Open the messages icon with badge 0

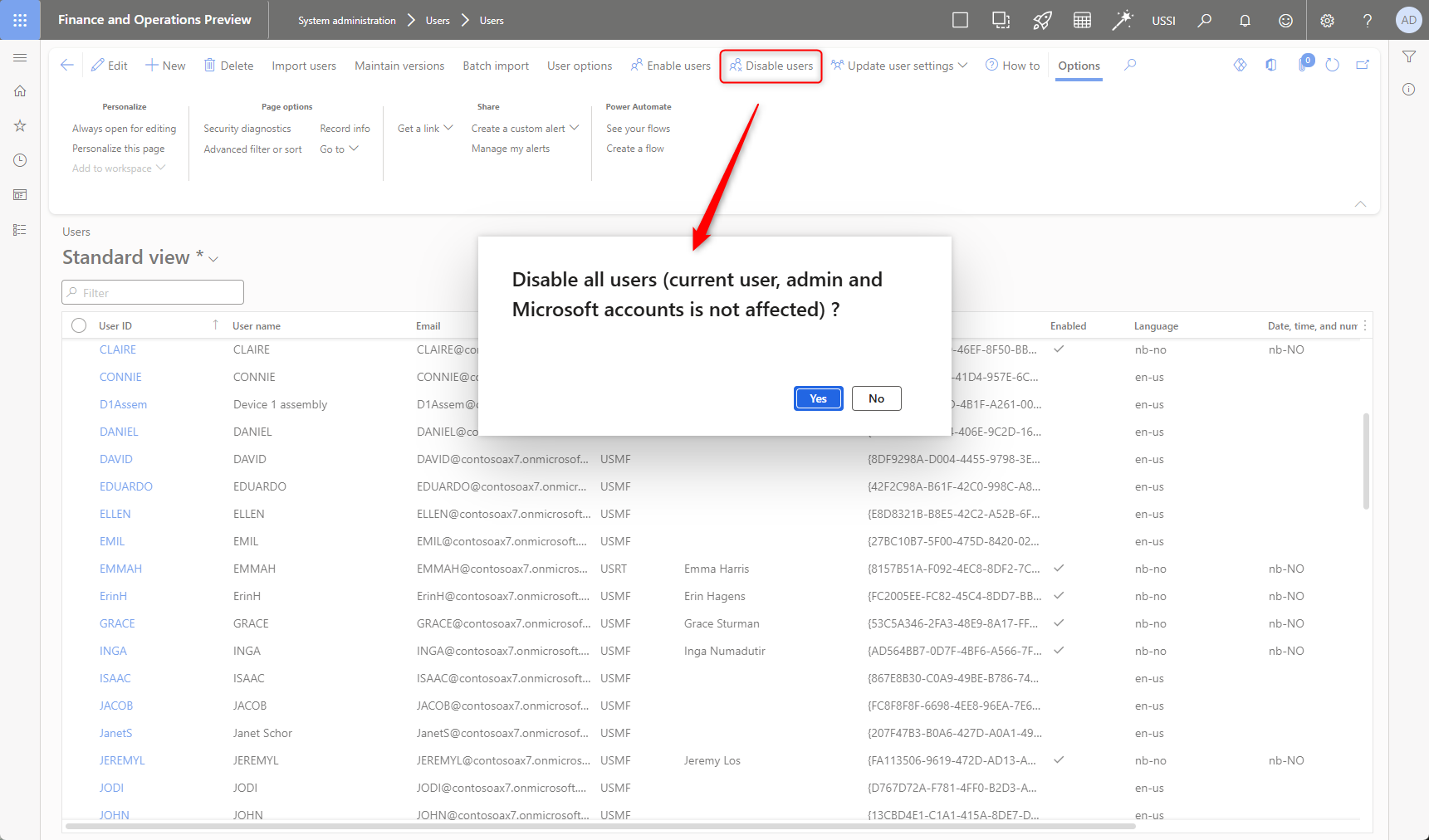1304,64
